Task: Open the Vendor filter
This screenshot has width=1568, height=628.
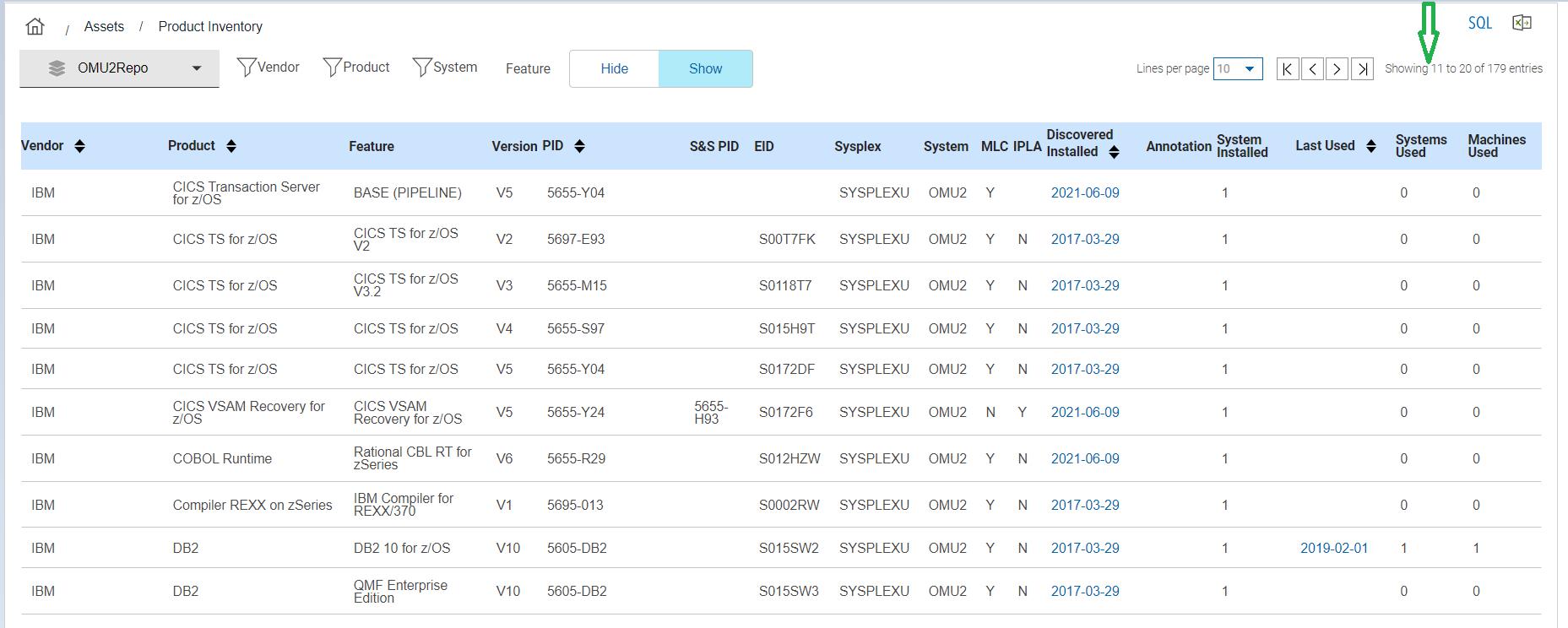Action: [269, 68]
